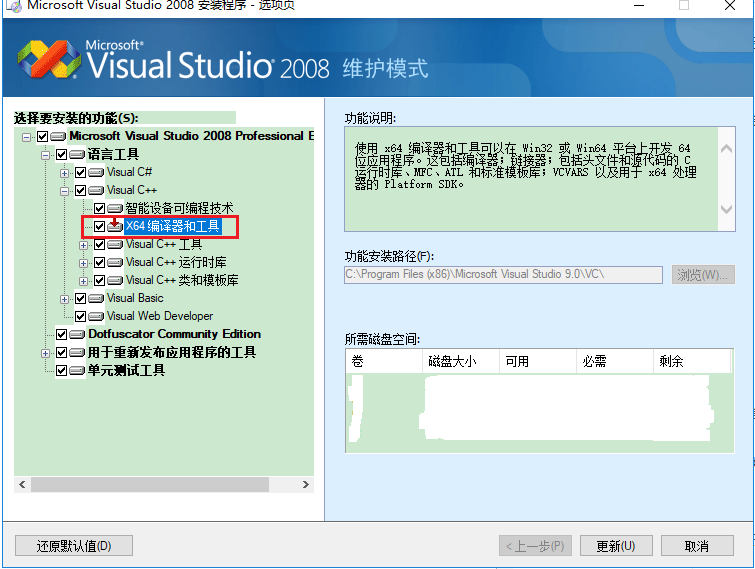Click the 功能说明 description box's scroll down arrow
Screen dimensions: 755x569
726,209
